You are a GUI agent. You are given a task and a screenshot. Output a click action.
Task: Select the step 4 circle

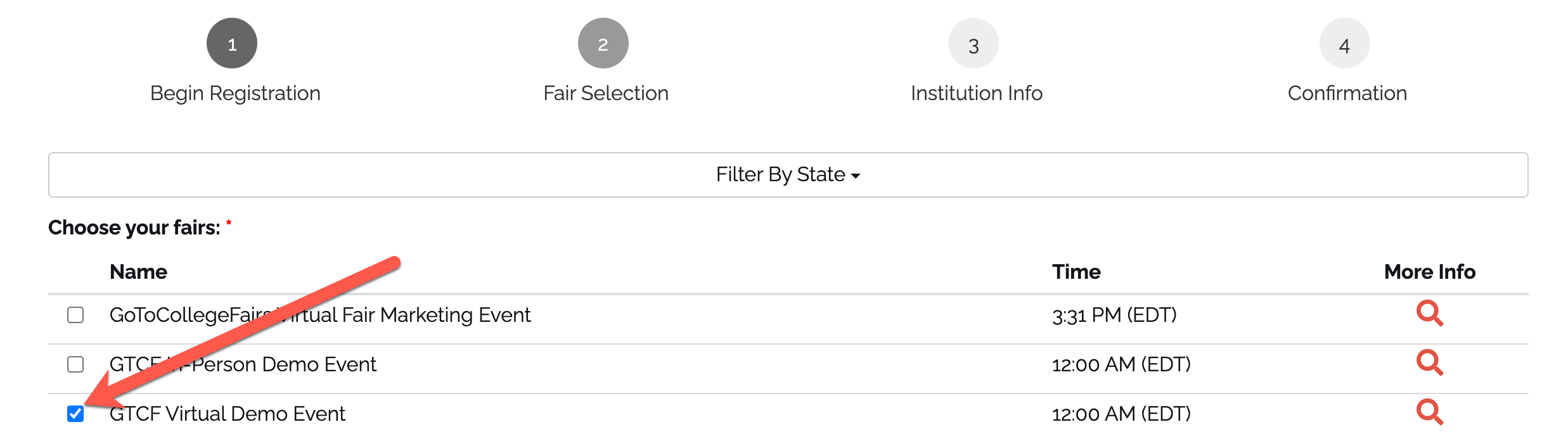point(1344,43)
